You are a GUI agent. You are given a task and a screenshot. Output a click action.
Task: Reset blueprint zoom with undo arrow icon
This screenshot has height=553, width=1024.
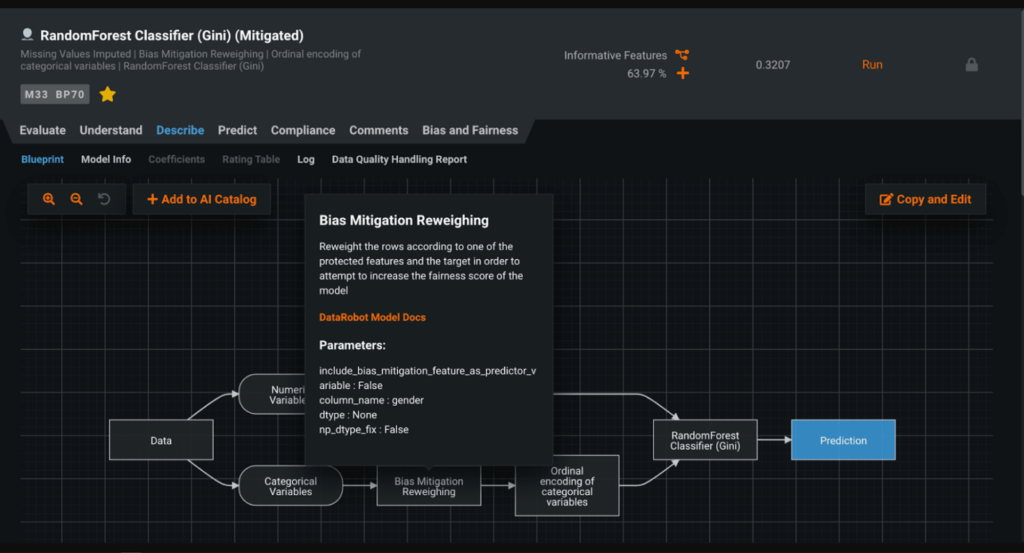pos(104,199)
